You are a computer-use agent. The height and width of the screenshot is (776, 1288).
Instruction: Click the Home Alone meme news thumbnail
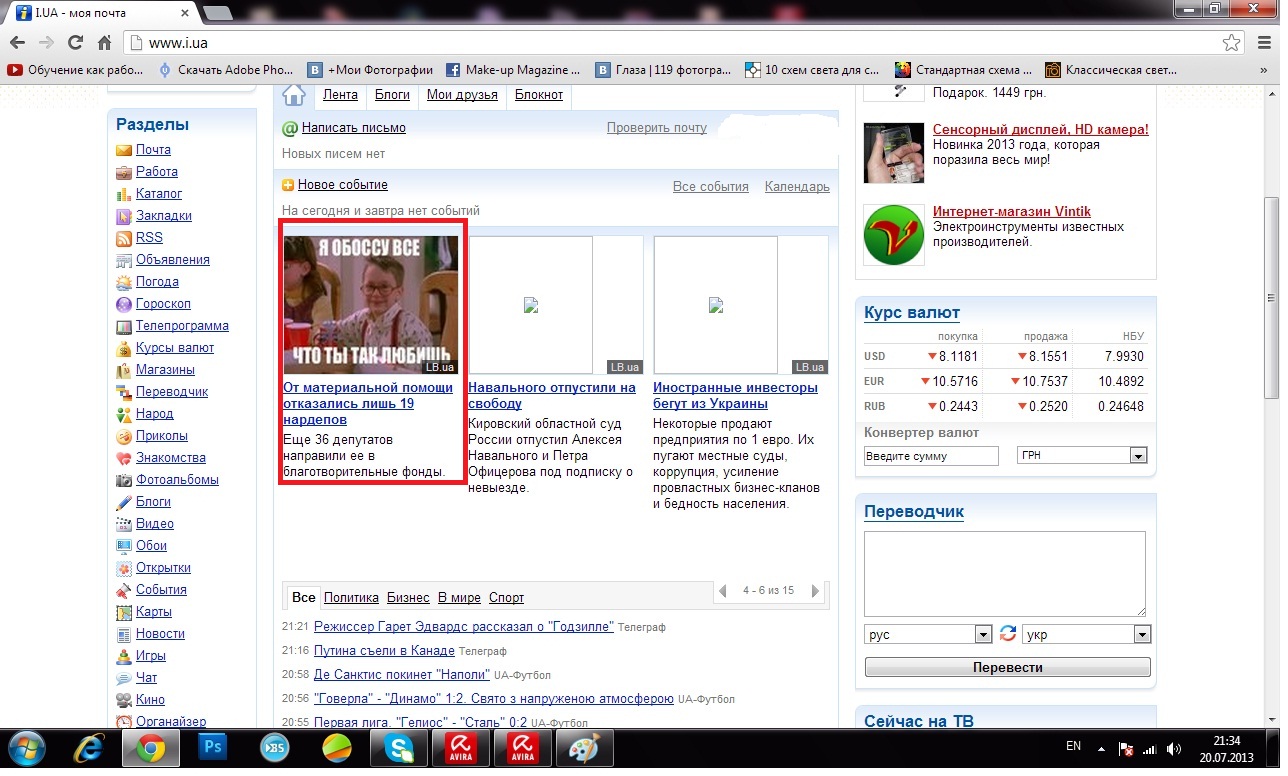pyautogui.click(x=370, y=305)
